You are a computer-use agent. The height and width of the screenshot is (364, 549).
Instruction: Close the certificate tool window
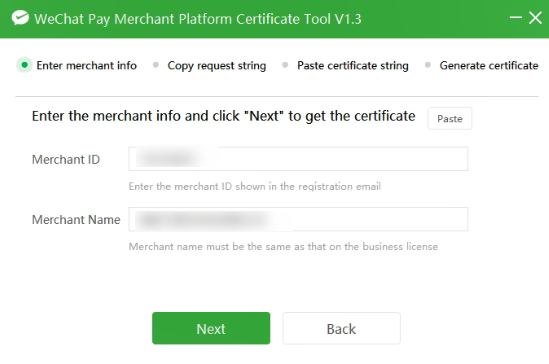pyautogui.click(x=535, y=18)
